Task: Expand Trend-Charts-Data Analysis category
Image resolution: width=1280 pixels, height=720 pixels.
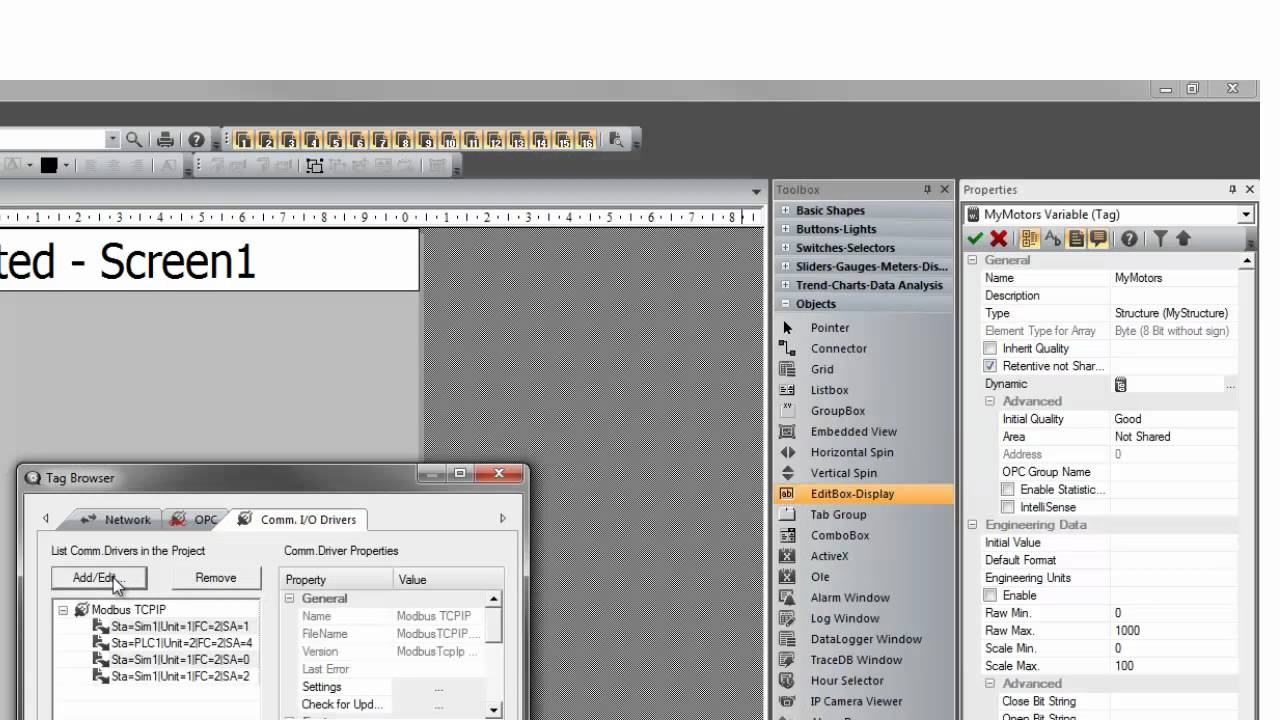Action: 785,285
